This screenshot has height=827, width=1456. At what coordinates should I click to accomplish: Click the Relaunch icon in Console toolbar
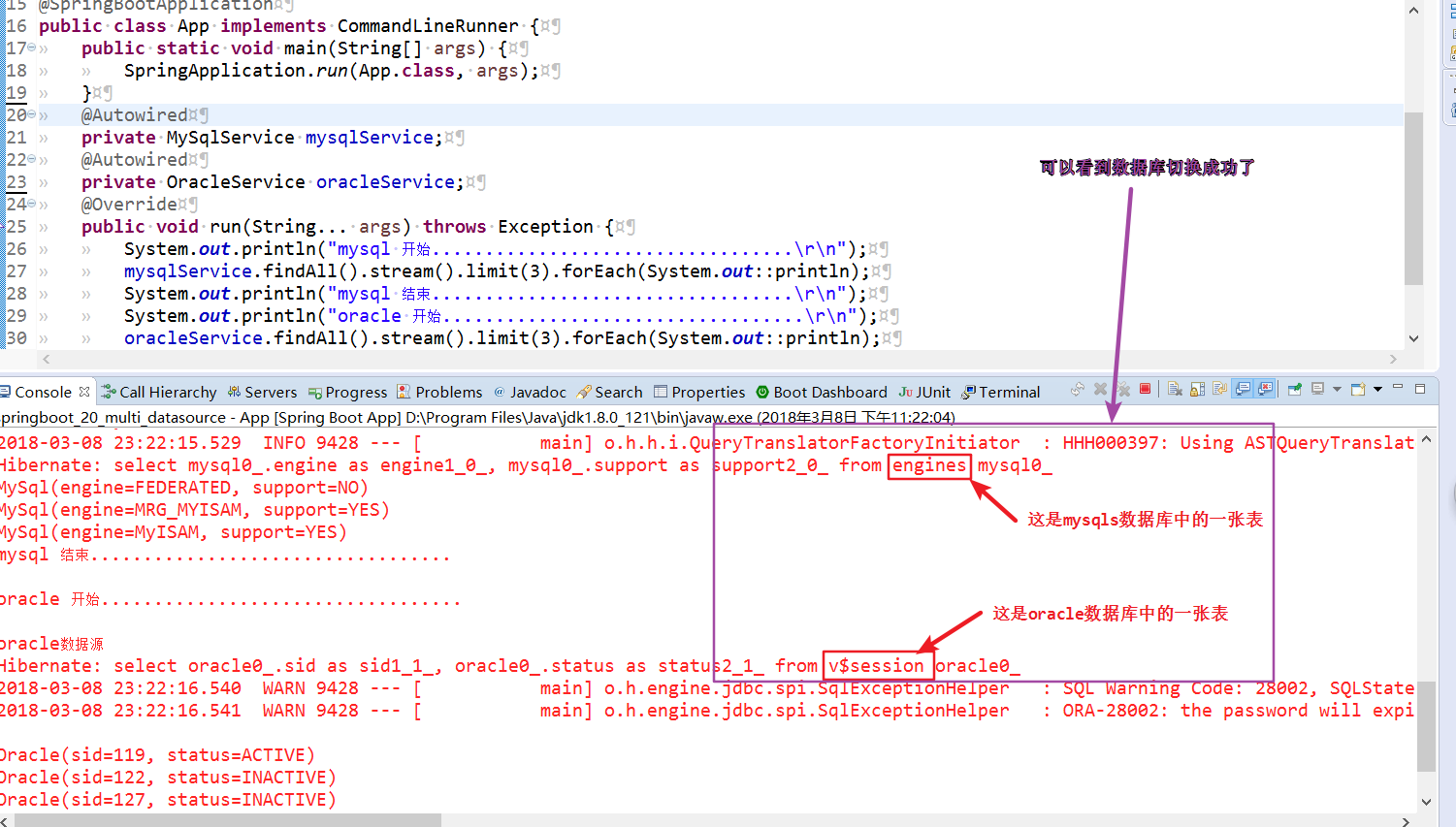click(x=1078, y=389)
